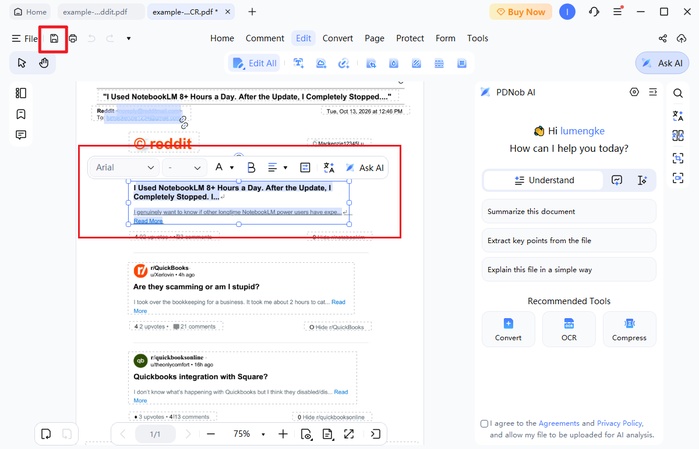Open the Tools tab
The image size is (699, 449).
point(477,38)
